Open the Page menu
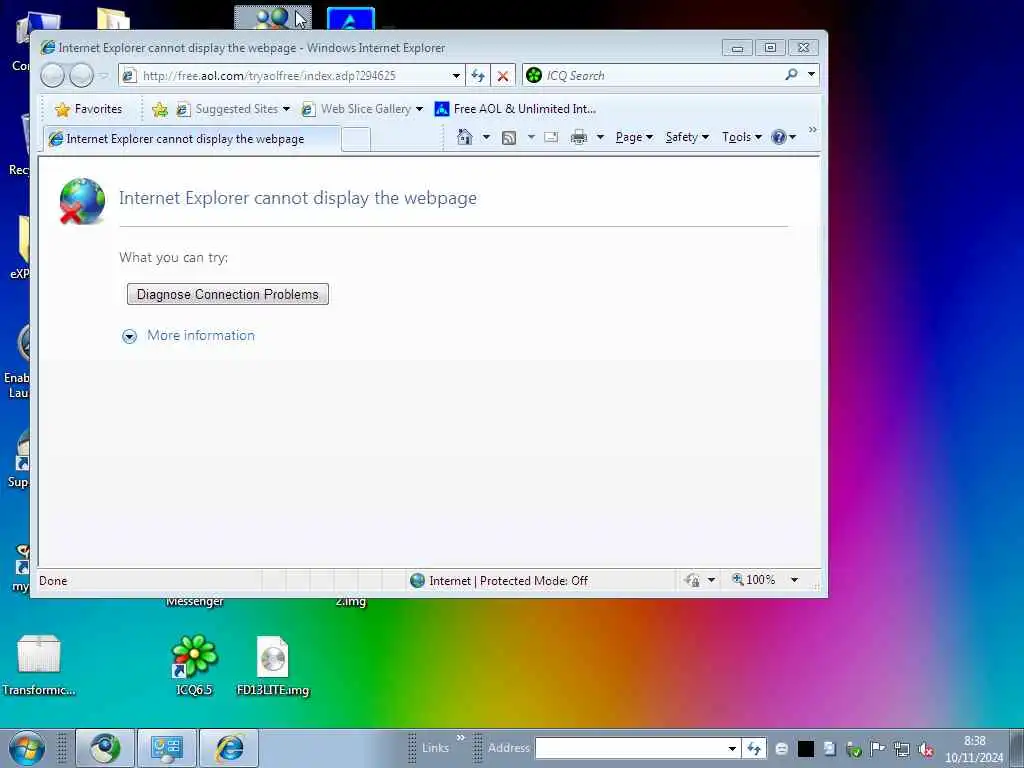This screenshot has width=1024, height=768. 634,137
